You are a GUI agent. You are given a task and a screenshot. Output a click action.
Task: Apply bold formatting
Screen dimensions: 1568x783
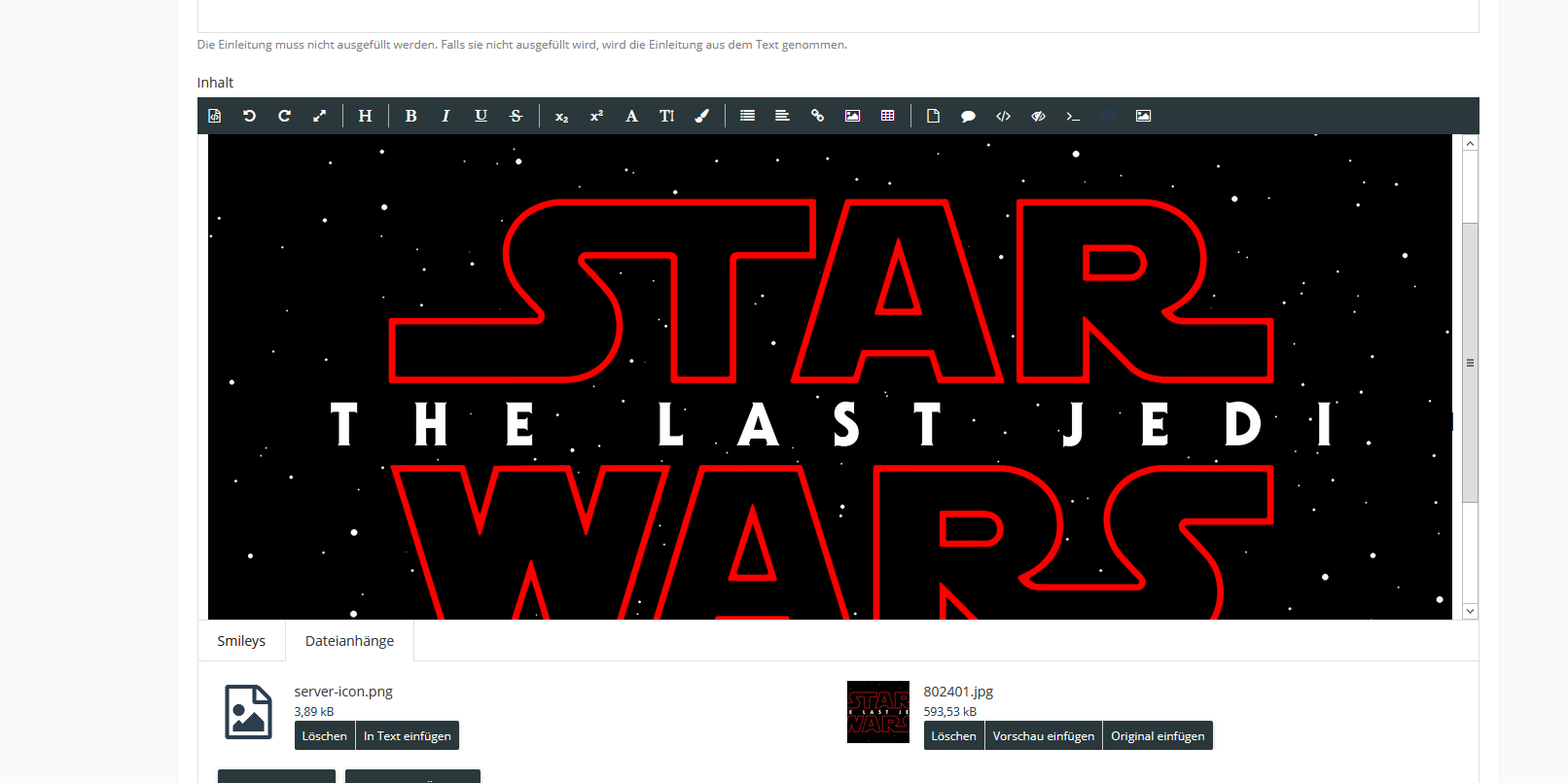point(411,116)
